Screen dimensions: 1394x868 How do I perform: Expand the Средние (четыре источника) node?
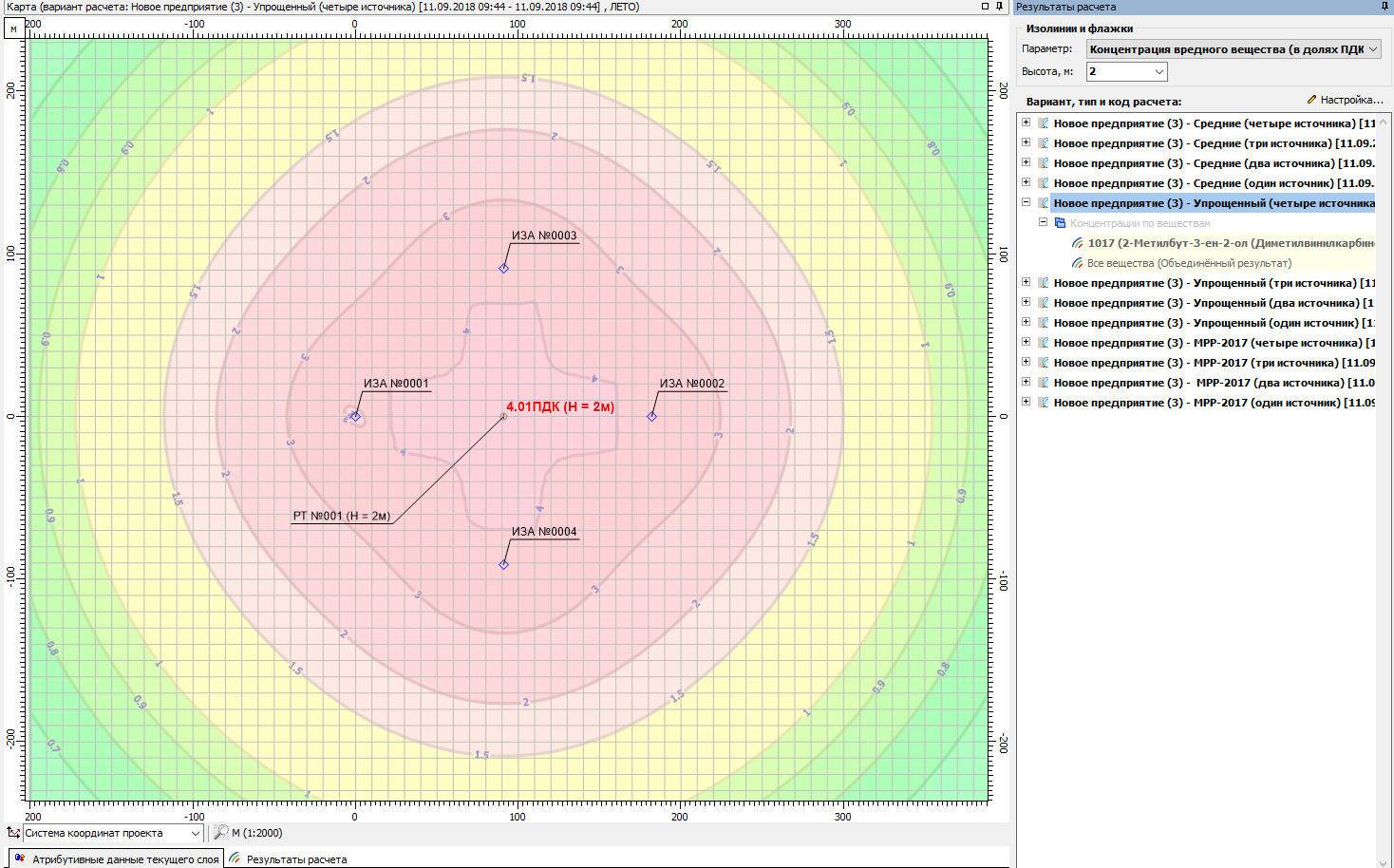1026,123
